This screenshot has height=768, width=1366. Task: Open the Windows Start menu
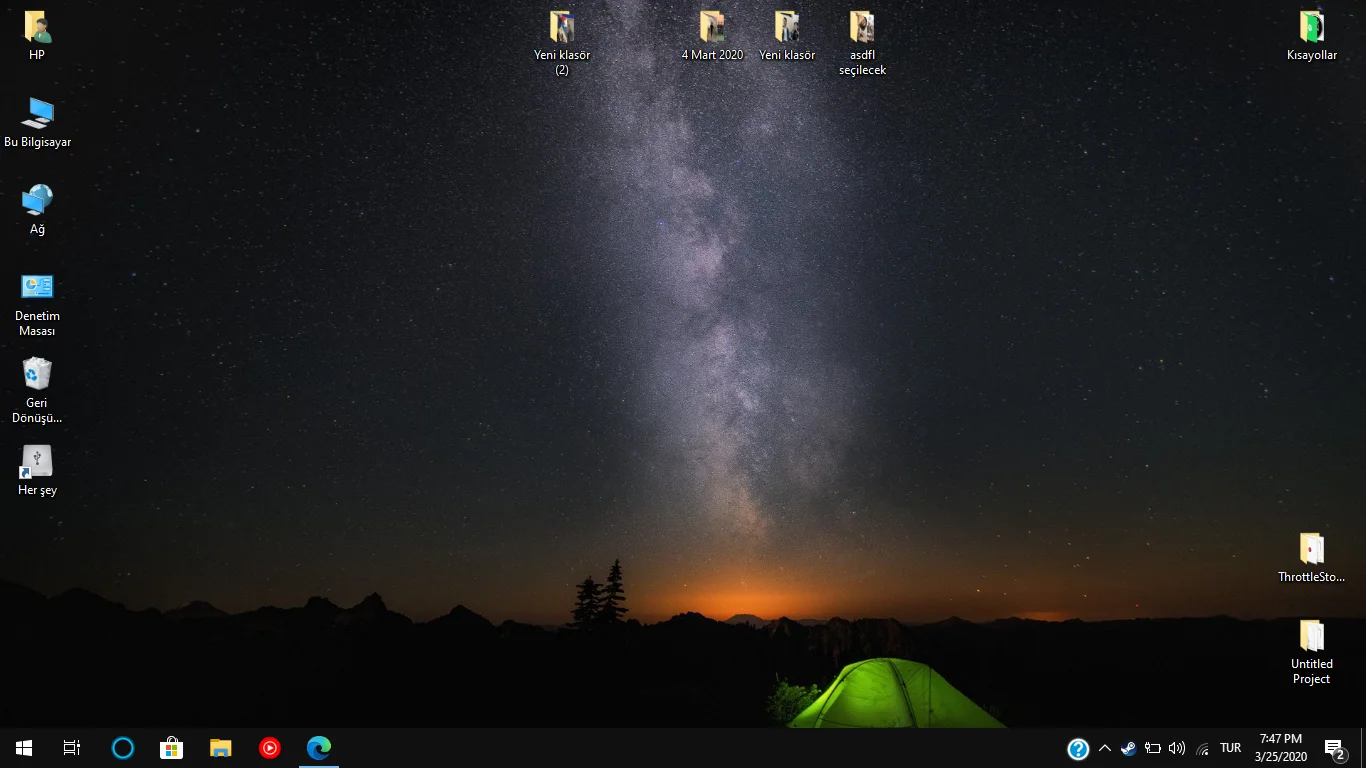(x=24, y=748)
